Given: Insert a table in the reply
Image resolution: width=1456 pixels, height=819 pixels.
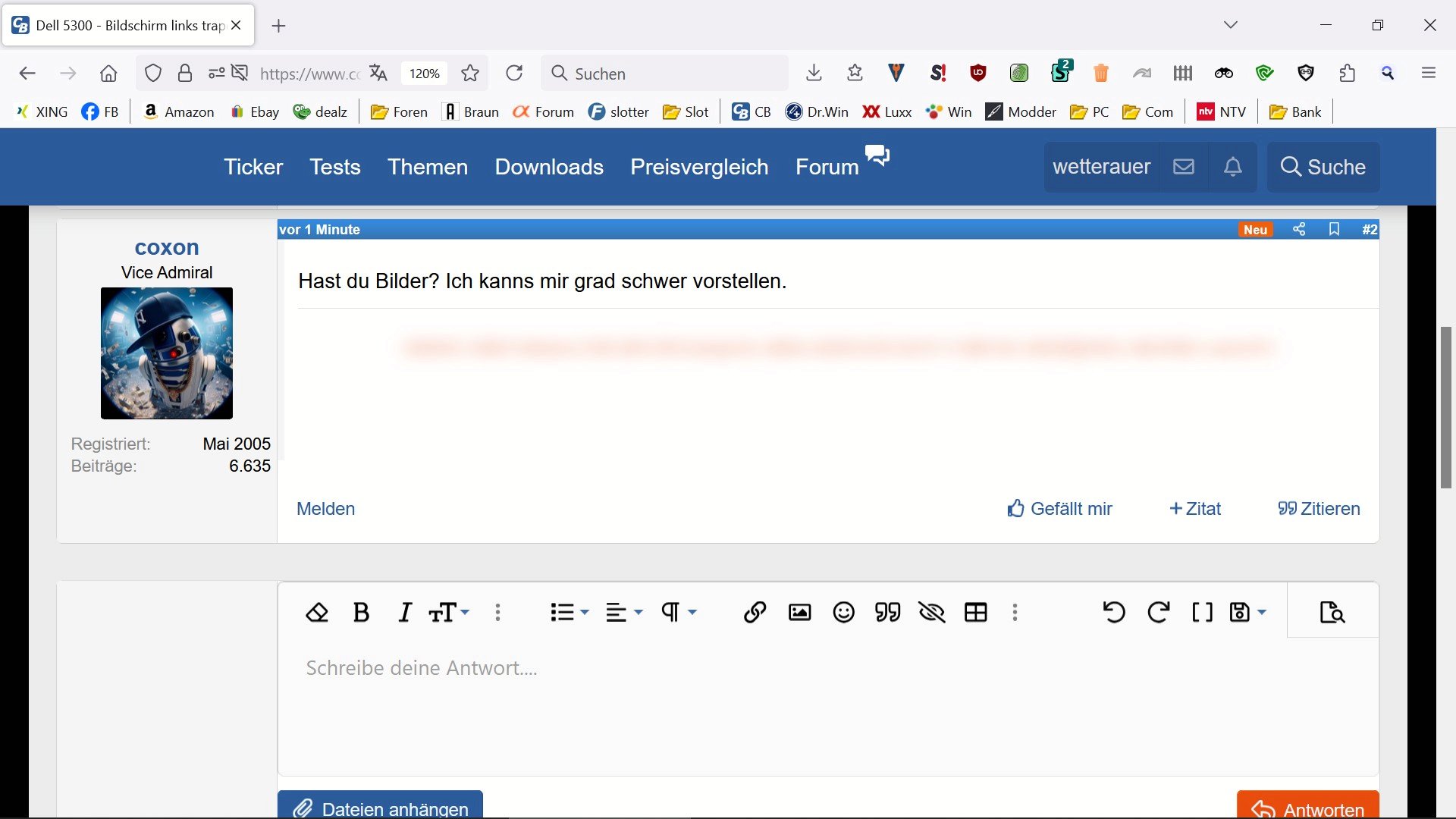Looking at the screenshot, I should tap(975, 612).
